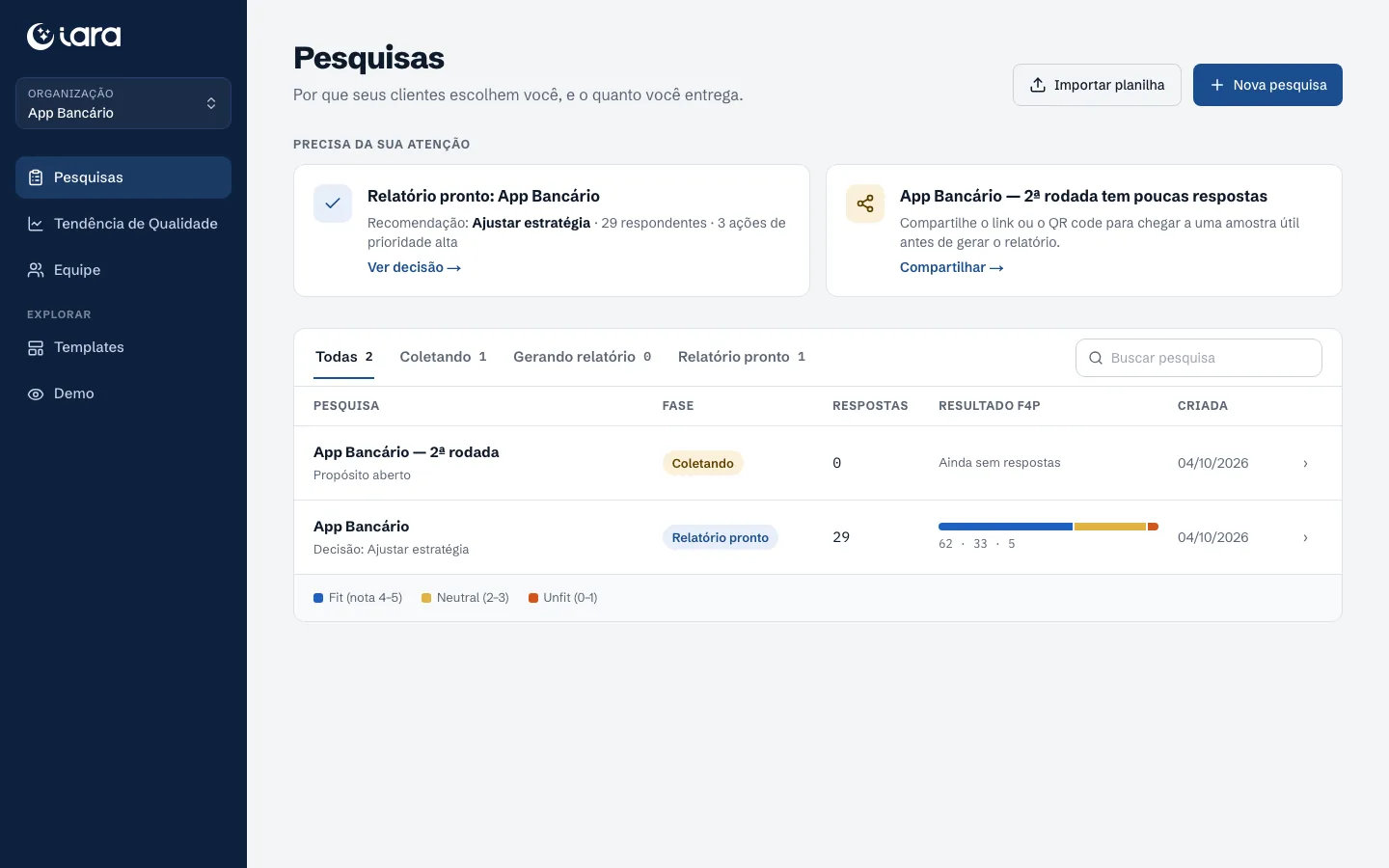Image resolution: width=1389 pixels, height=868 pixels.
Task: Go to Tendência de Qualidade
Action: click(x=123, y=224)
